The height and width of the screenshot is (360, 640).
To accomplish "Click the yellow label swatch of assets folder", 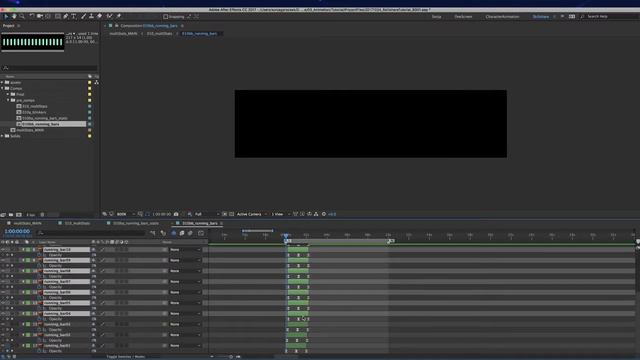I will pyautogui.click(x=89, y=82).
